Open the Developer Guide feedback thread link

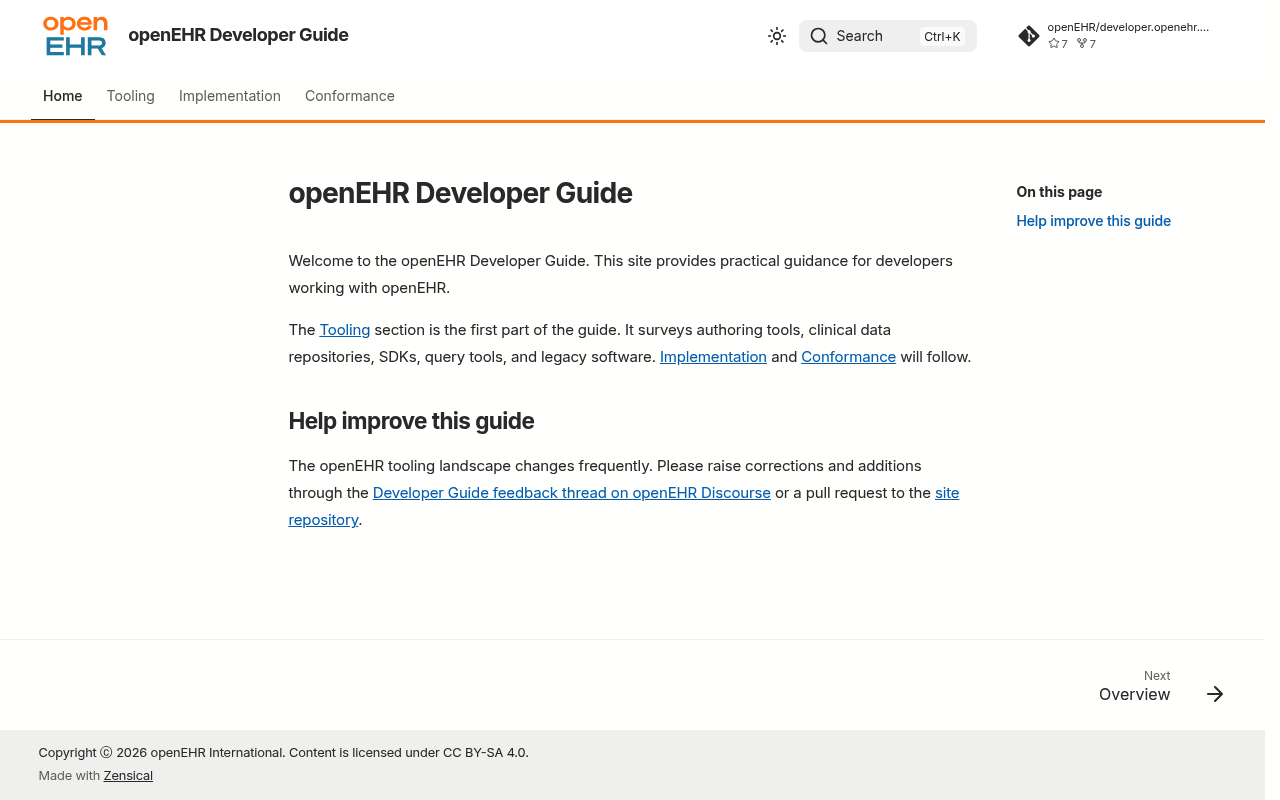(572, 493)
